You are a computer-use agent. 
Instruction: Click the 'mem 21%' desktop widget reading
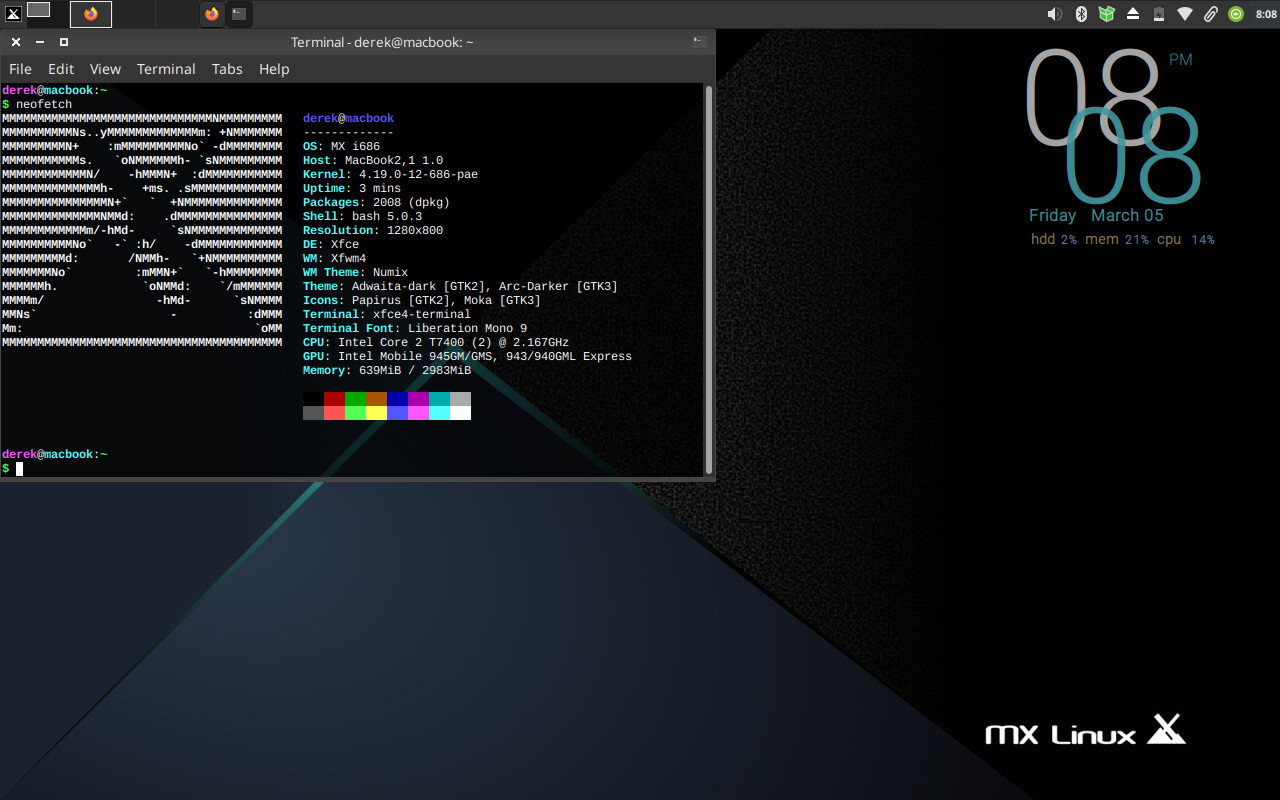click(1117, 240)
